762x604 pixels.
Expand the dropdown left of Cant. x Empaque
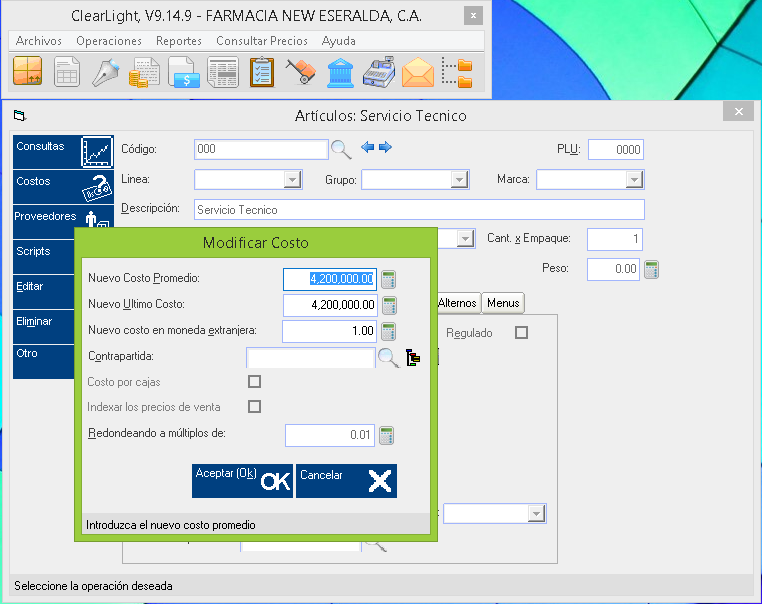465,239
